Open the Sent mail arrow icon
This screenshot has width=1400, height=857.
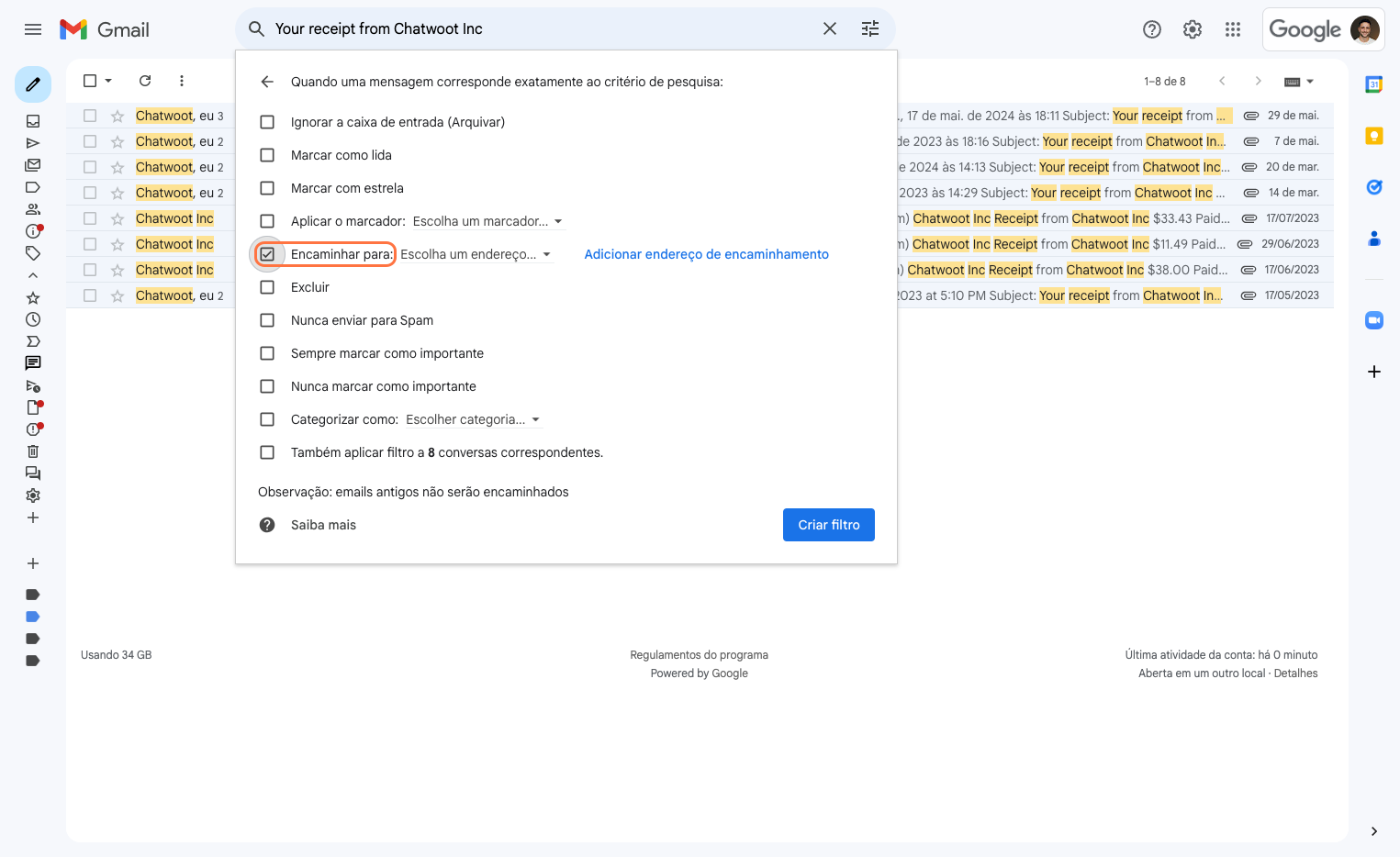(33, 143)
